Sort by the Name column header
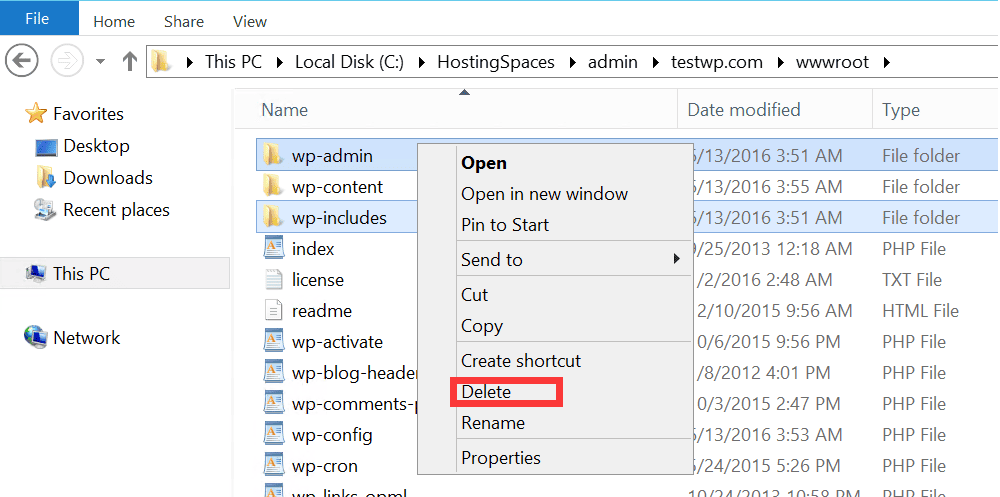Screen dimensions: 1000x497 point(284,110)
